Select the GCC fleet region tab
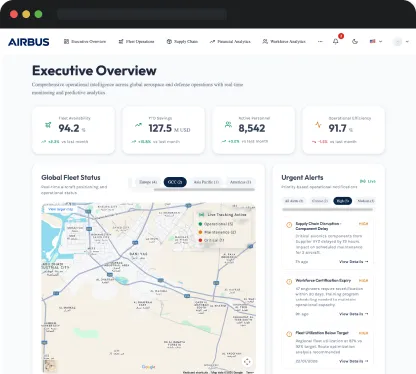The image size is (416, 374). (175, 182)
